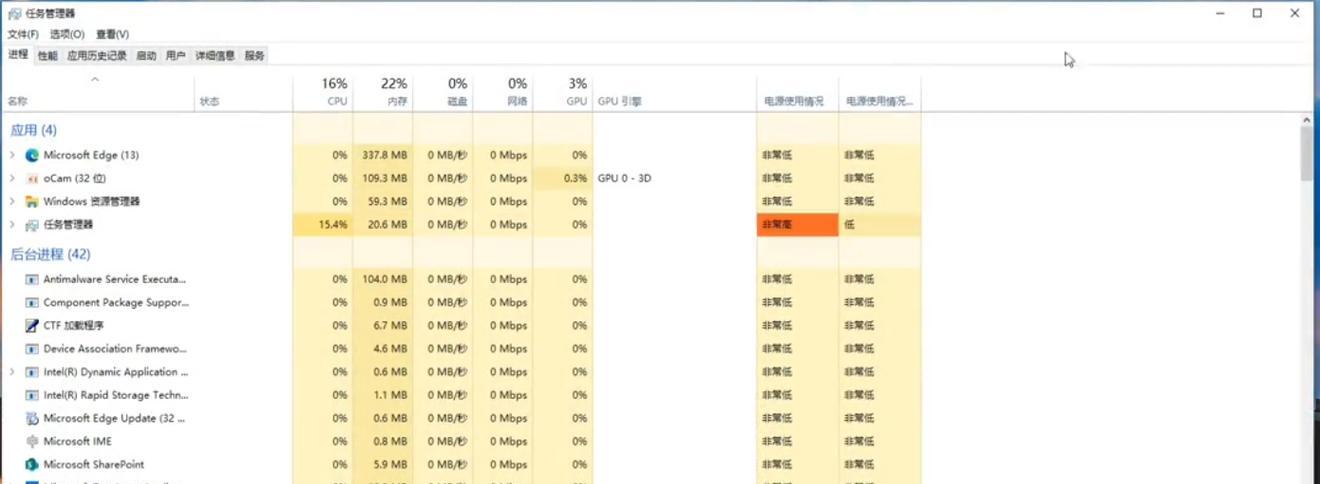
Task: Click the Device Association Framework icon
Action: click(x=32, y=349)
